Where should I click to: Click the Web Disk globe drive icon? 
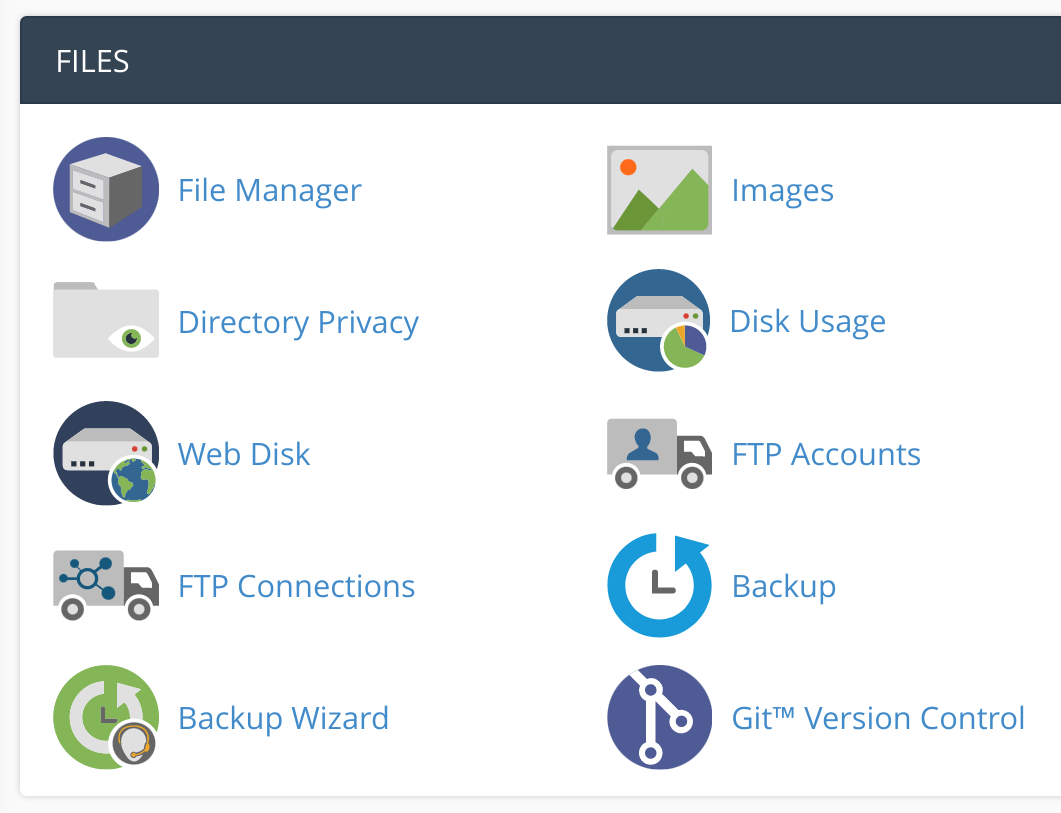[x=105, y=453]
